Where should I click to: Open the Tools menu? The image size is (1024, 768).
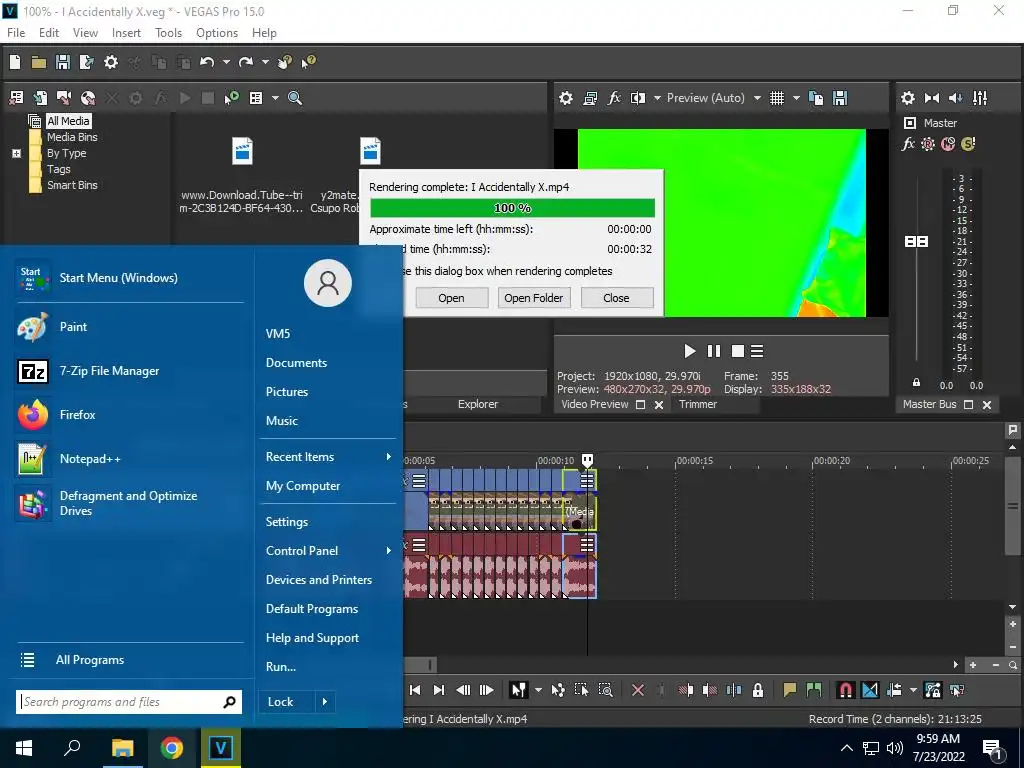[168, 33]
